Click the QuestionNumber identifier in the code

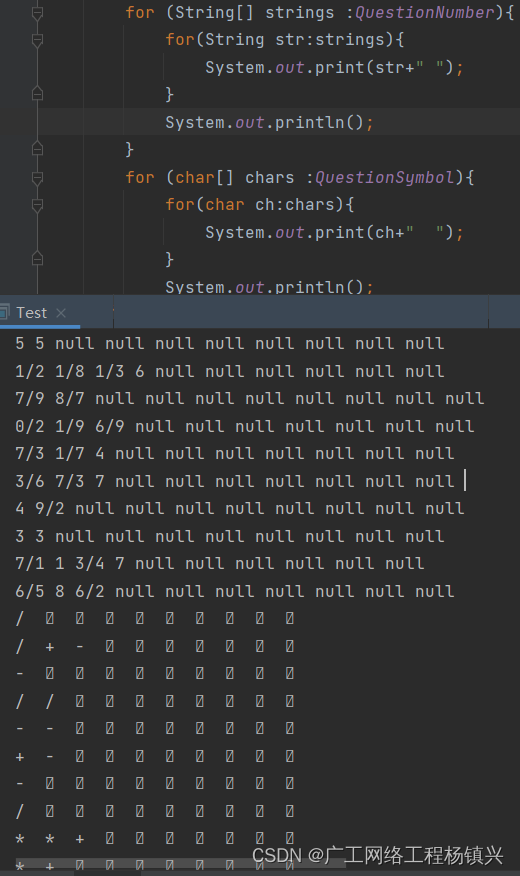pyautogui.click(x=425, y=12)
